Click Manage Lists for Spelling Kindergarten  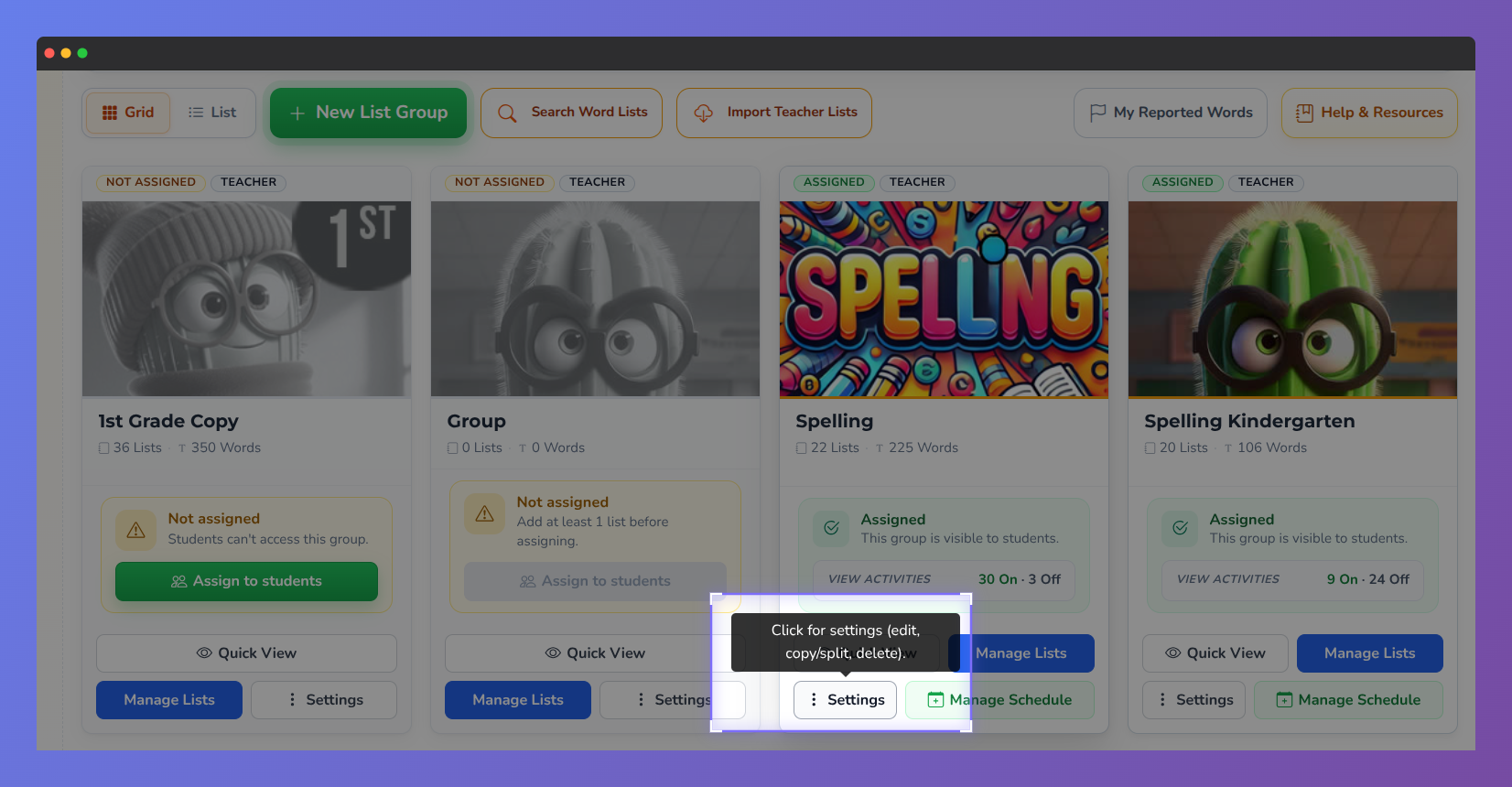pyautogui.click(x=1370, y=653)
